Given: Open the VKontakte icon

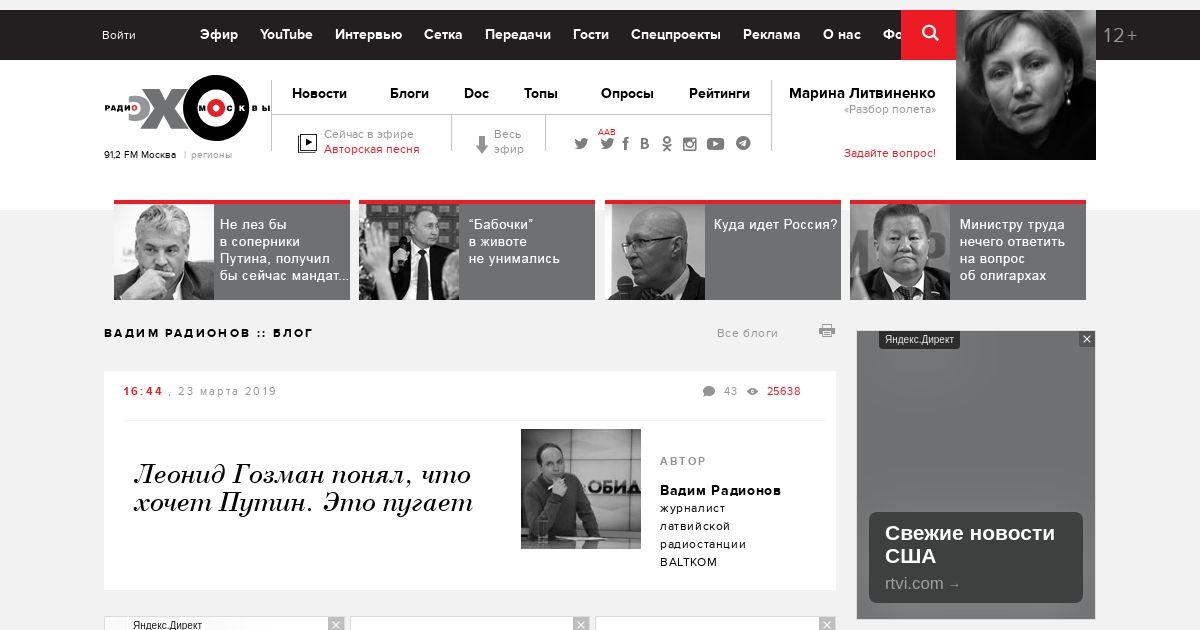Looking at the screenshot, I should click(644, 144).
